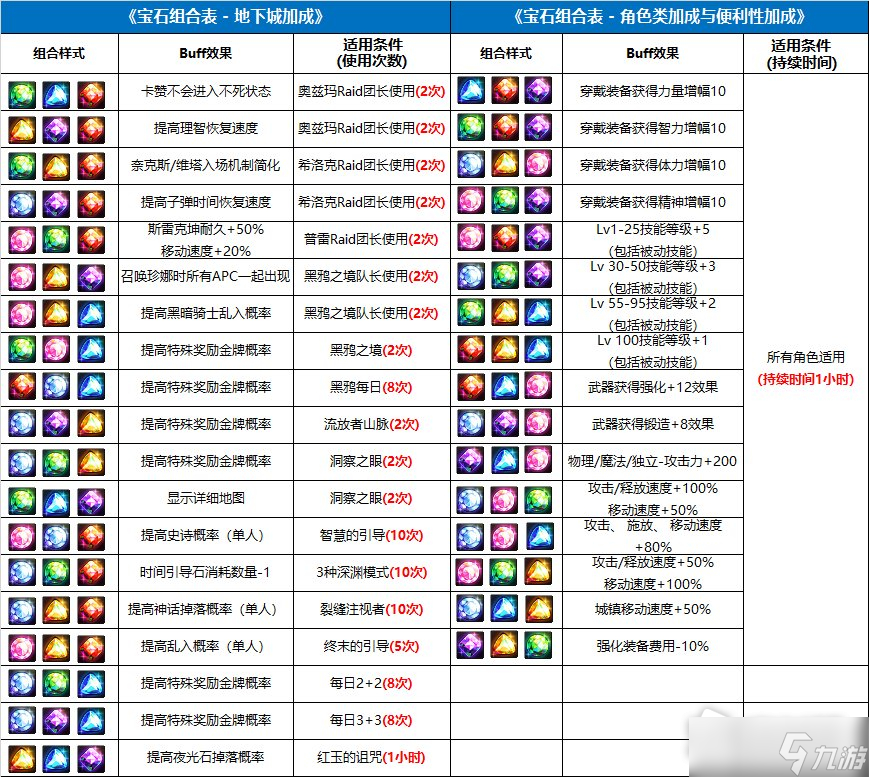Image resolution: width=869 pixels, height=777 pixels.
Task: Select the blue gem in 卡赞不会进入不死状态 row
Action: point(57,95)
